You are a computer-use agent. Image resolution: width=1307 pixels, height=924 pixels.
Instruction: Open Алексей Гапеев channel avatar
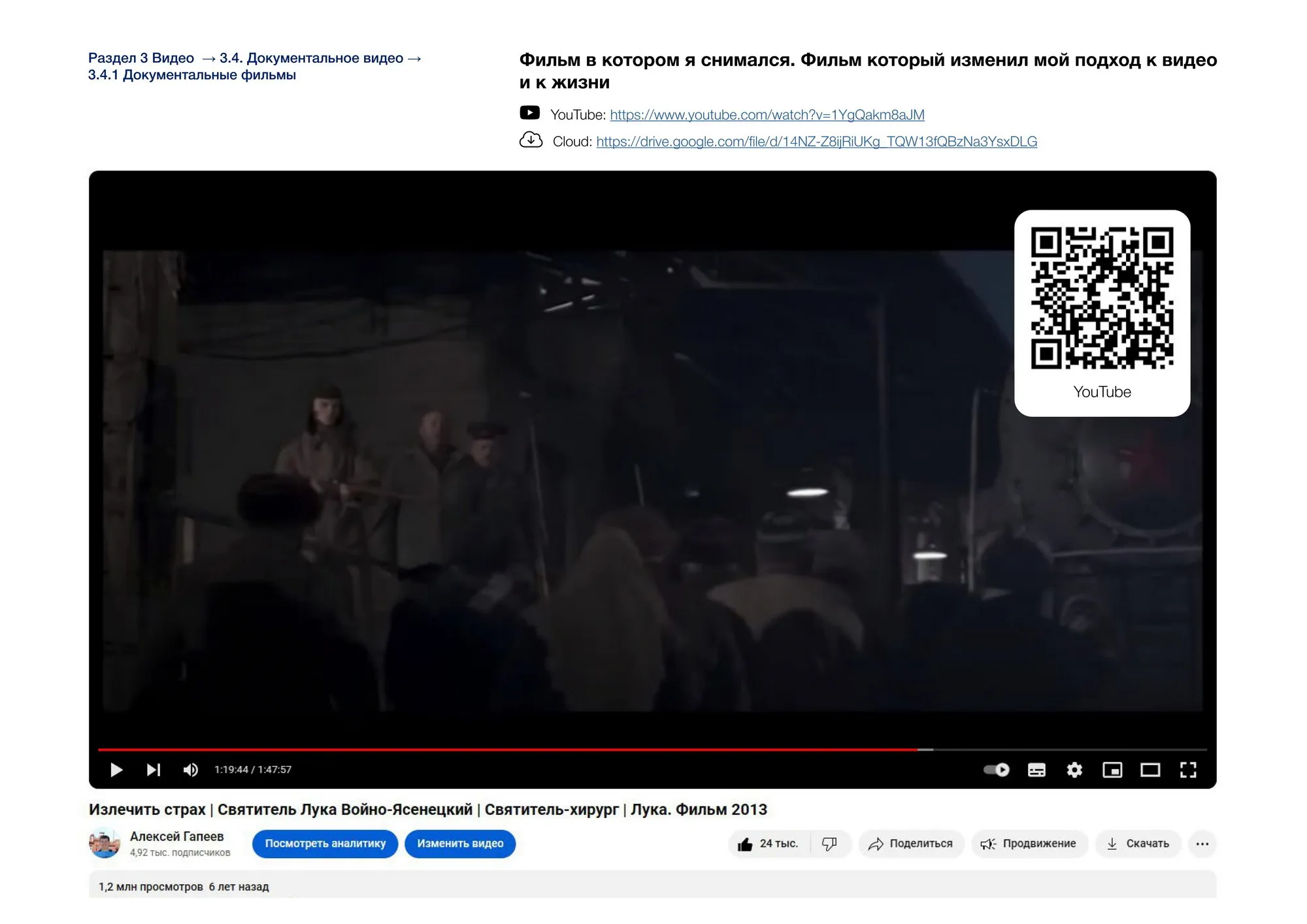[x=105, y=844]
